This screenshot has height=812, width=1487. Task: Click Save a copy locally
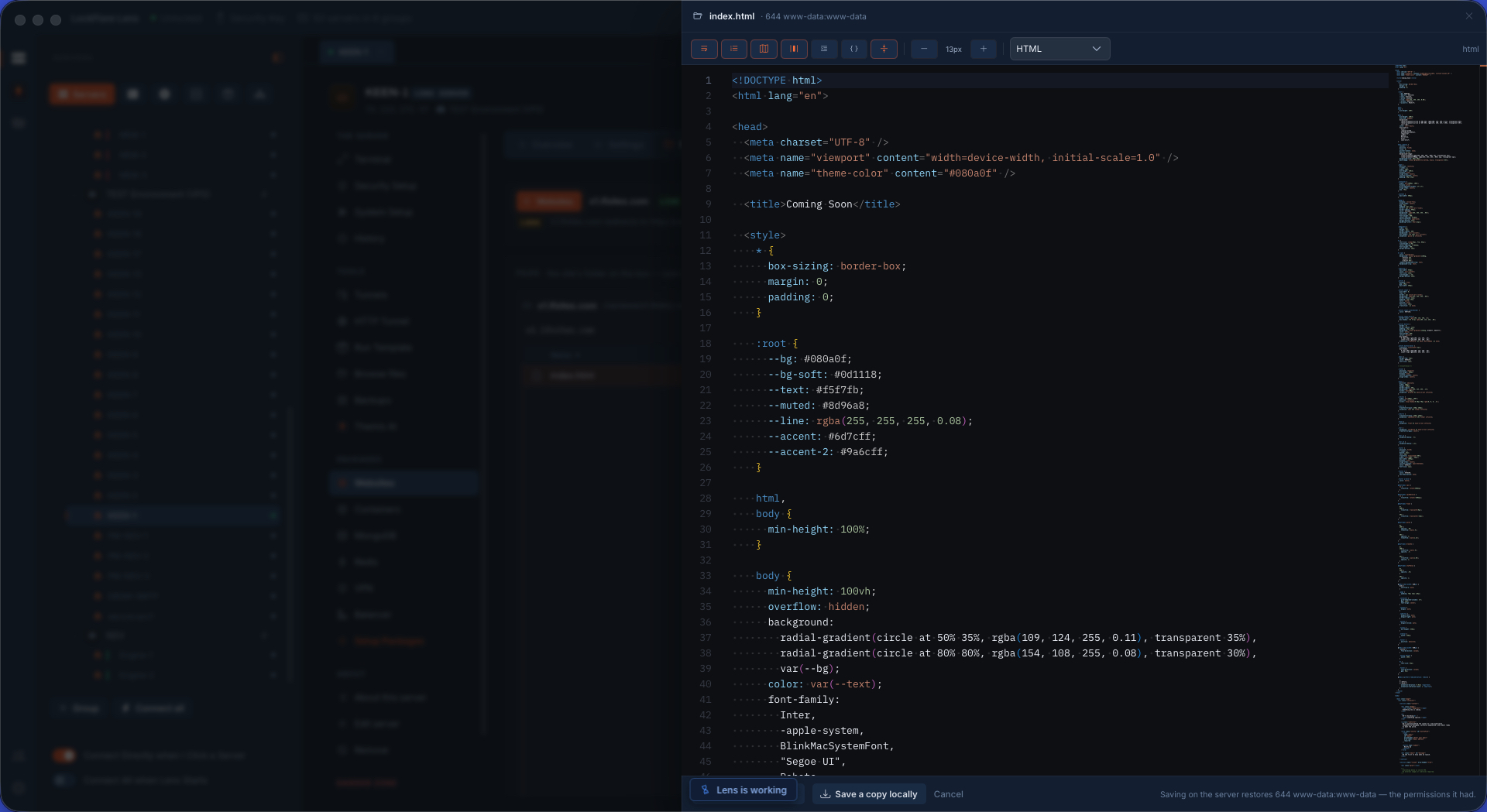(869, 794)
